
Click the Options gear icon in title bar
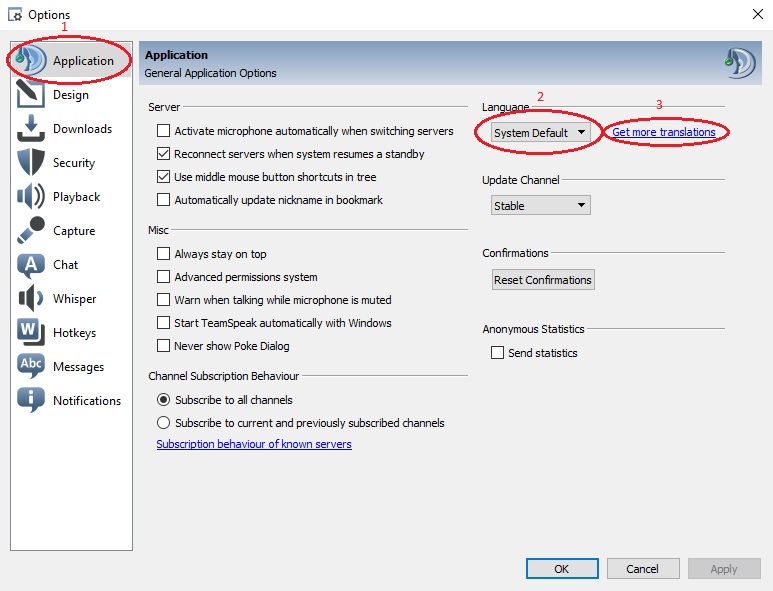click(15, 15)
